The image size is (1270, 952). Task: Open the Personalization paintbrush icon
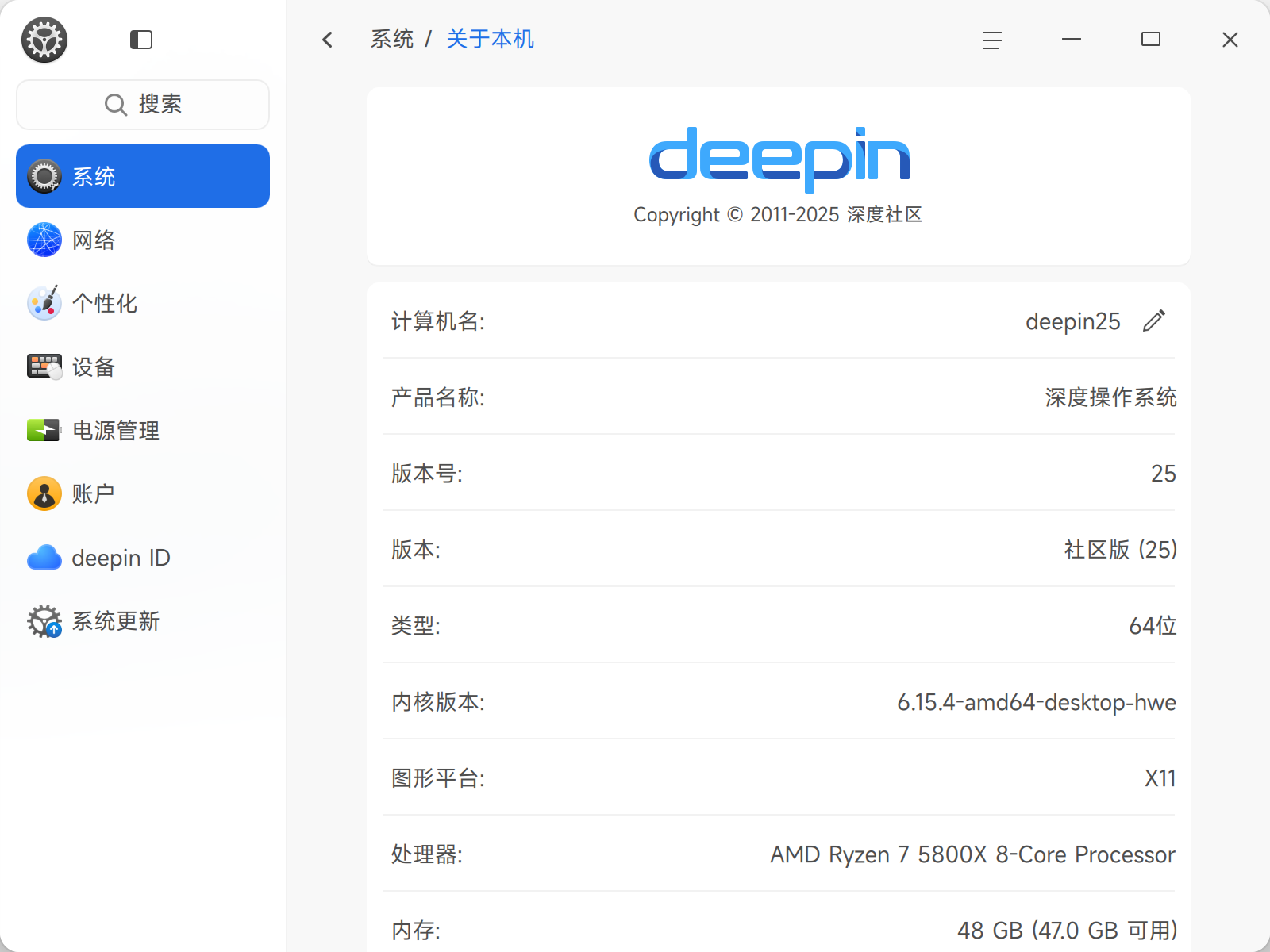(x=44, y=303)
